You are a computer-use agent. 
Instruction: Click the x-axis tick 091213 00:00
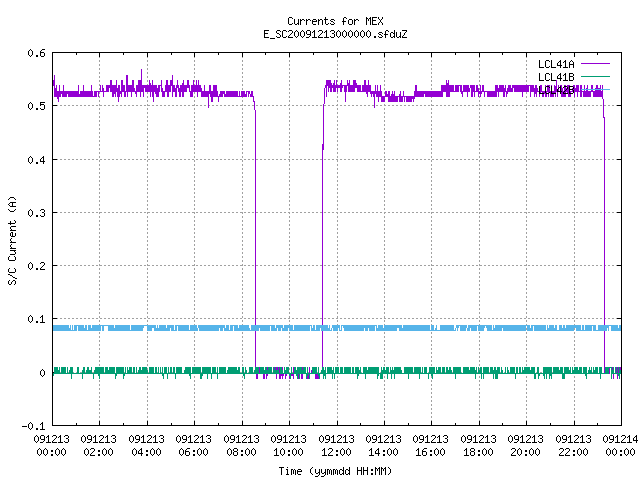click(51, 446)
